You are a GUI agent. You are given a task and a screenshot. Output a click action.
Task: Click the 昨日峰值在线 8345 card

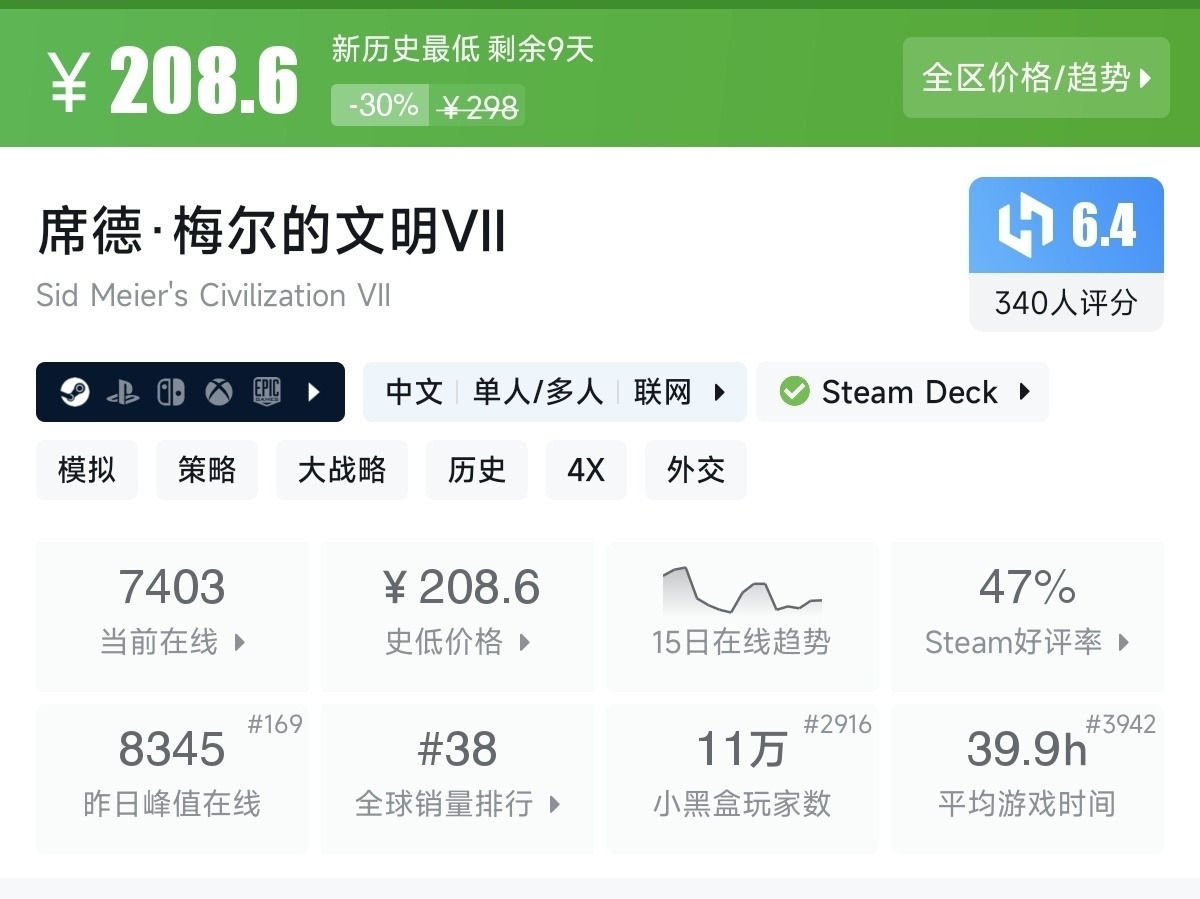[172, 778]
